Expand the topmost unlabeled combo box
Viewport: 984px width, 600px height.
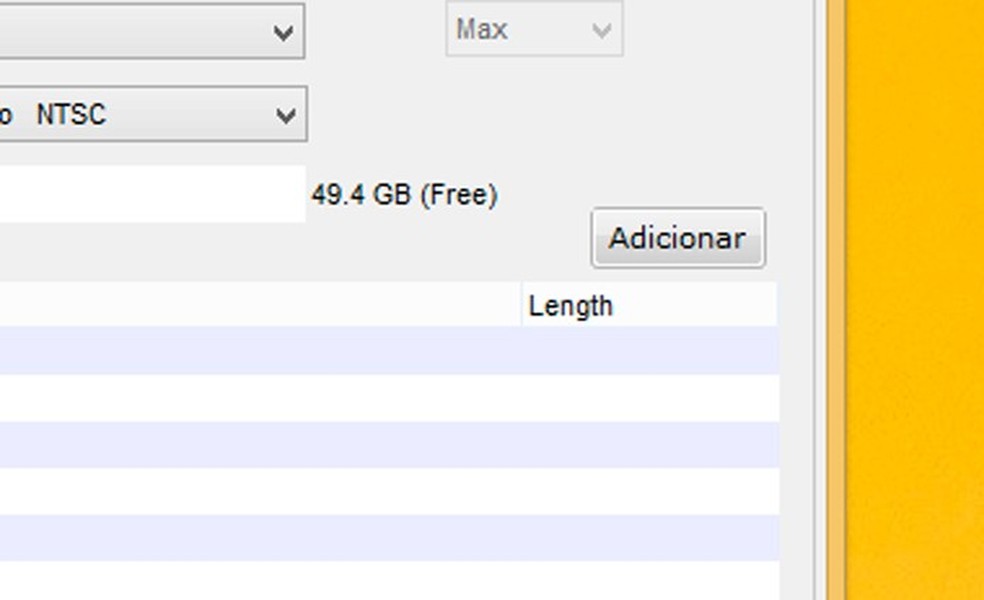pyautogui.click(x=150, y=32)
